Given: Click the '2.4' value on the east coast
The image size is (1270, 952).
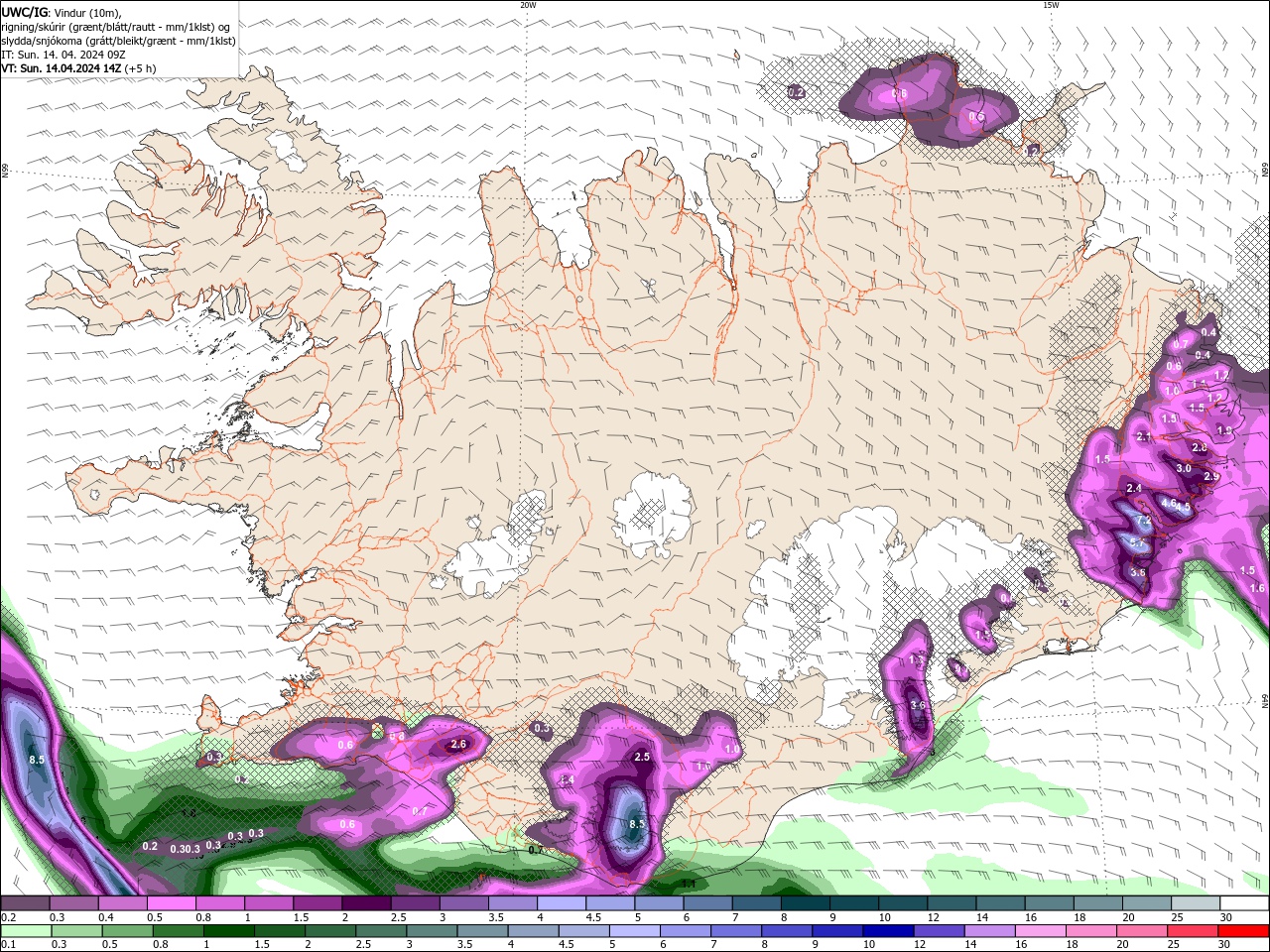Looking at the screenshot, I should coord(1134,488).
